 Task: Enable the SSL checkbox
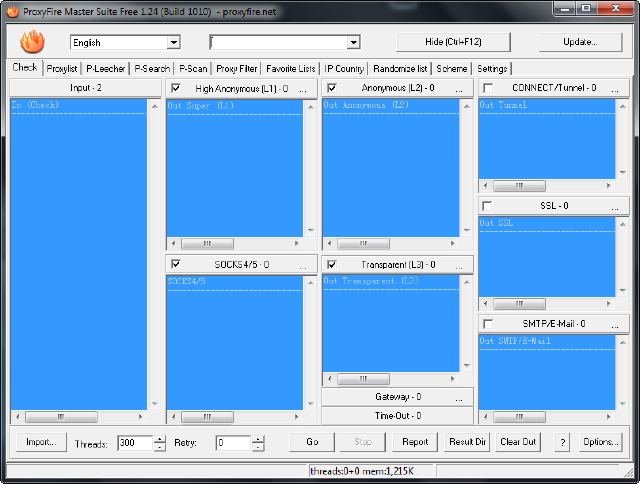487,206
